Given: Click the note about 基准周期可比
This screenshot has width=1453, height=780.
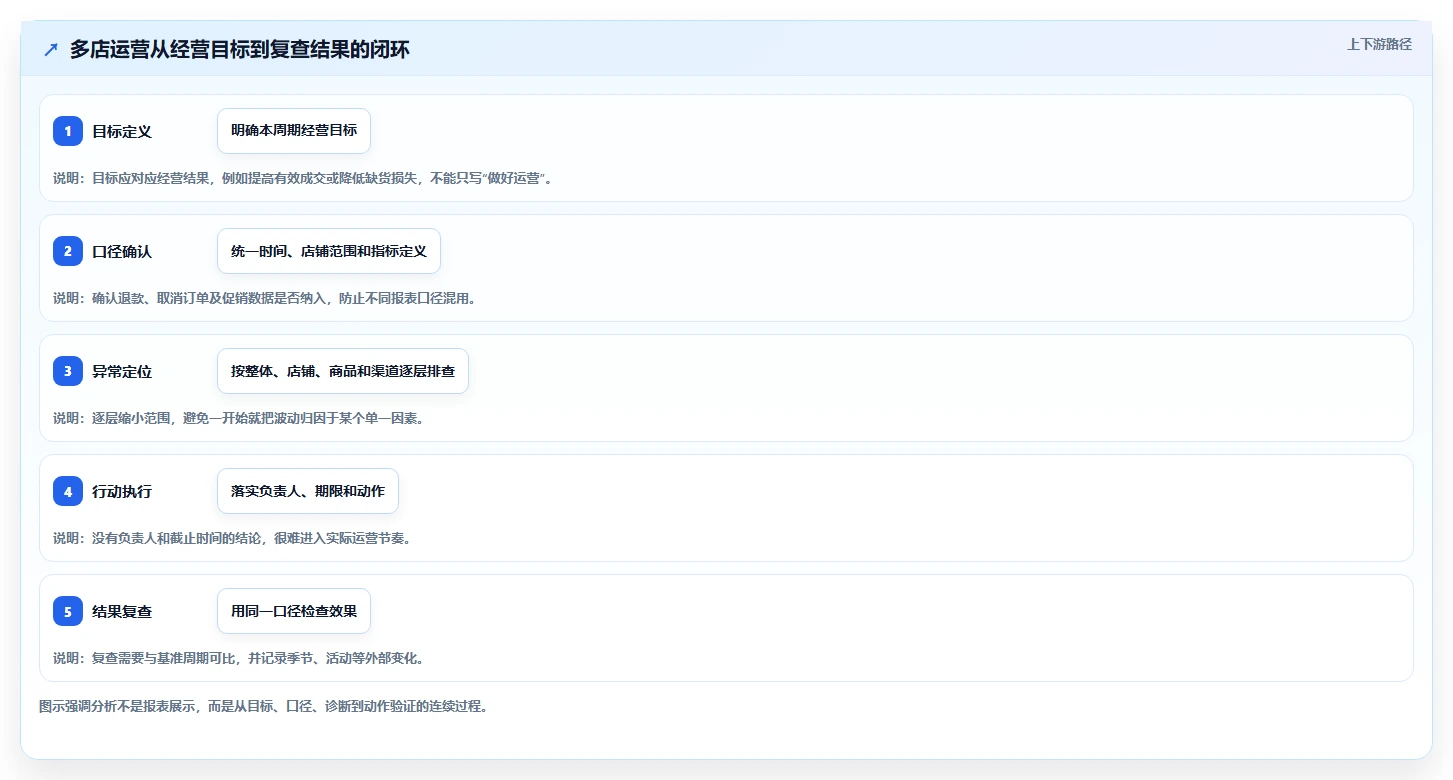Looking at the screenshot, I should click(239, 658).
